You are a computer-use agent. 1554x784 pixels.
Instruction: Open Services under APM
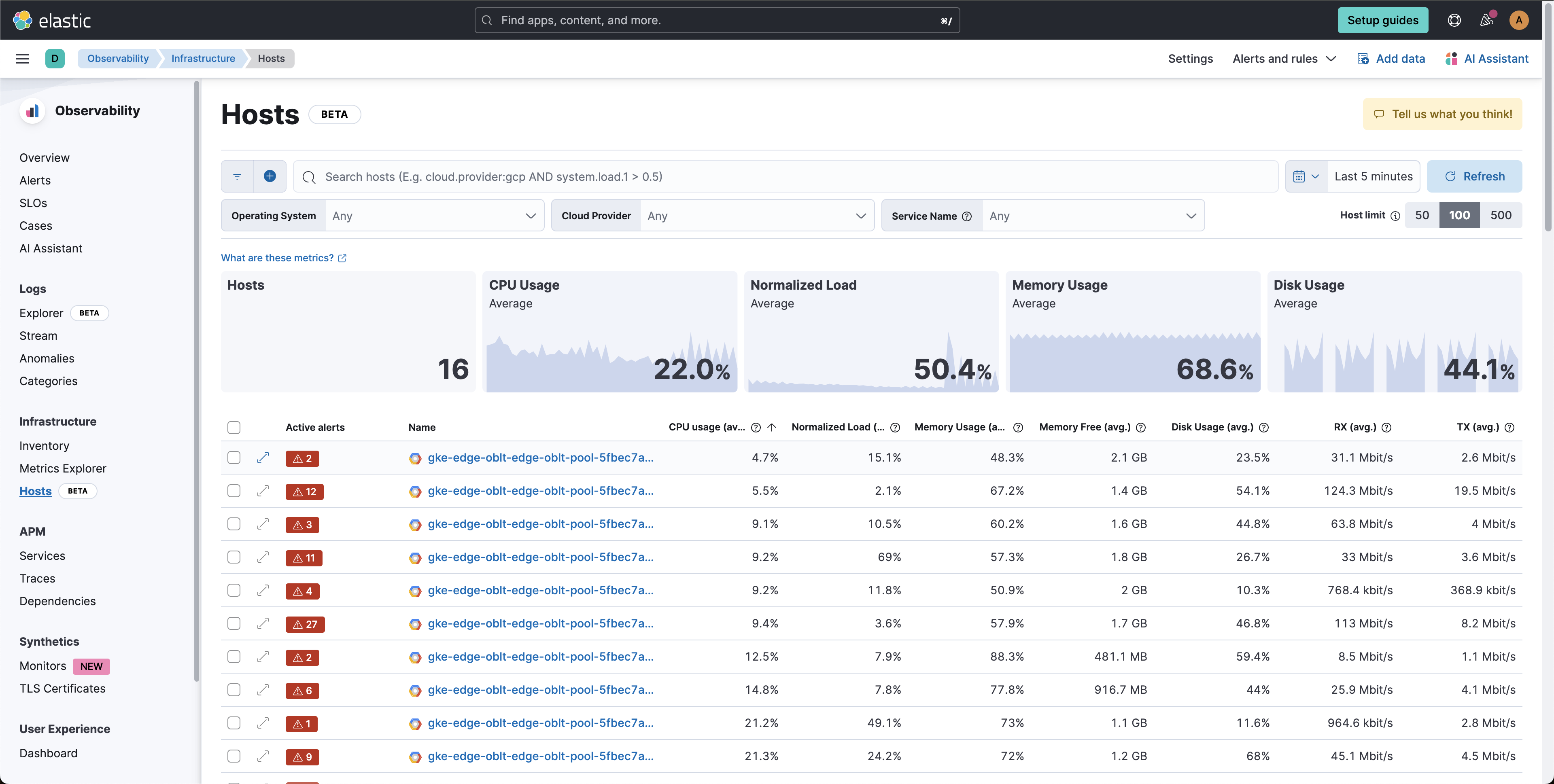click(42, 556)
